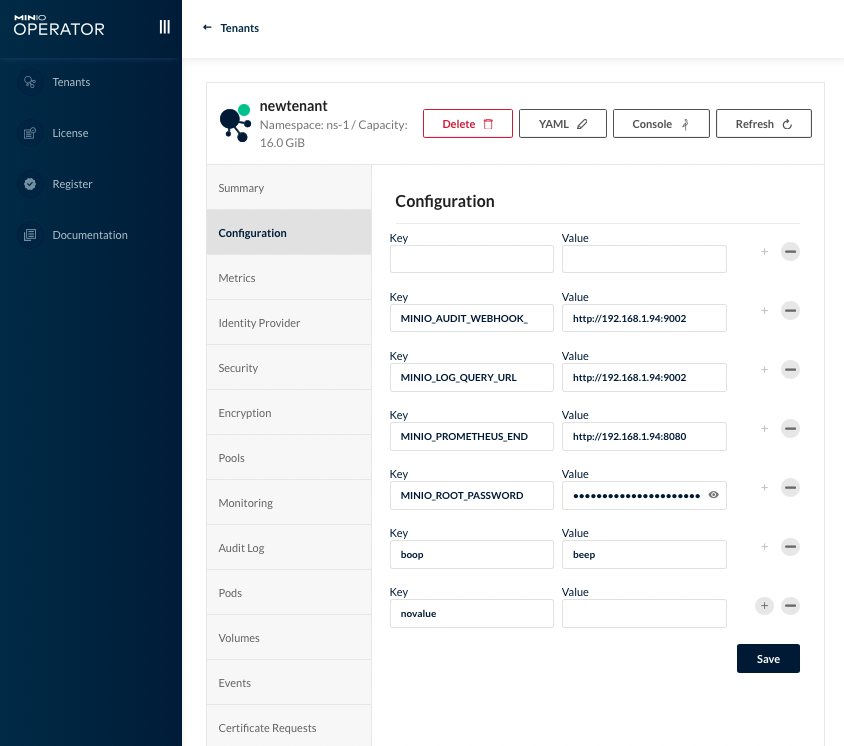
Task: Switch to the Security tab
Action: (x=289, y=368)
